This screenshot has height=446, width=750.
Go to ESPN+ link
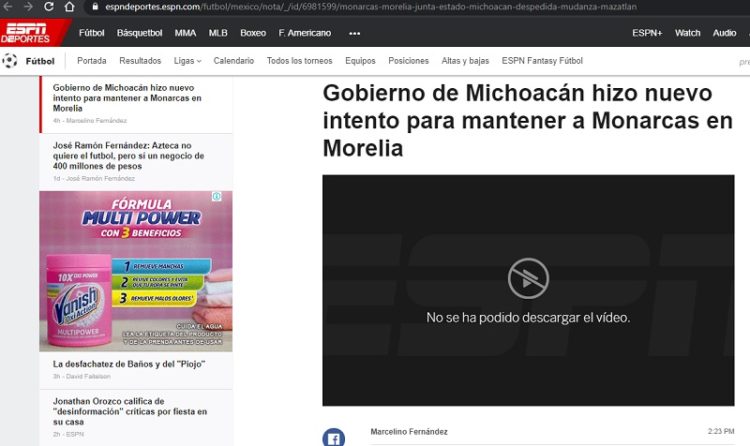click(647, 33)
